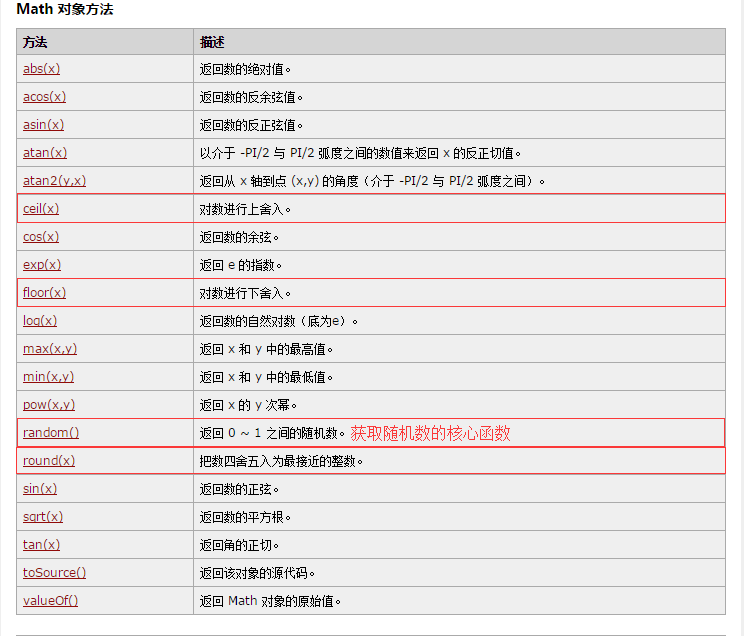The height and width of the screenshot is (636, 744).
Task: Click the round(x) link
Action: 49,461
